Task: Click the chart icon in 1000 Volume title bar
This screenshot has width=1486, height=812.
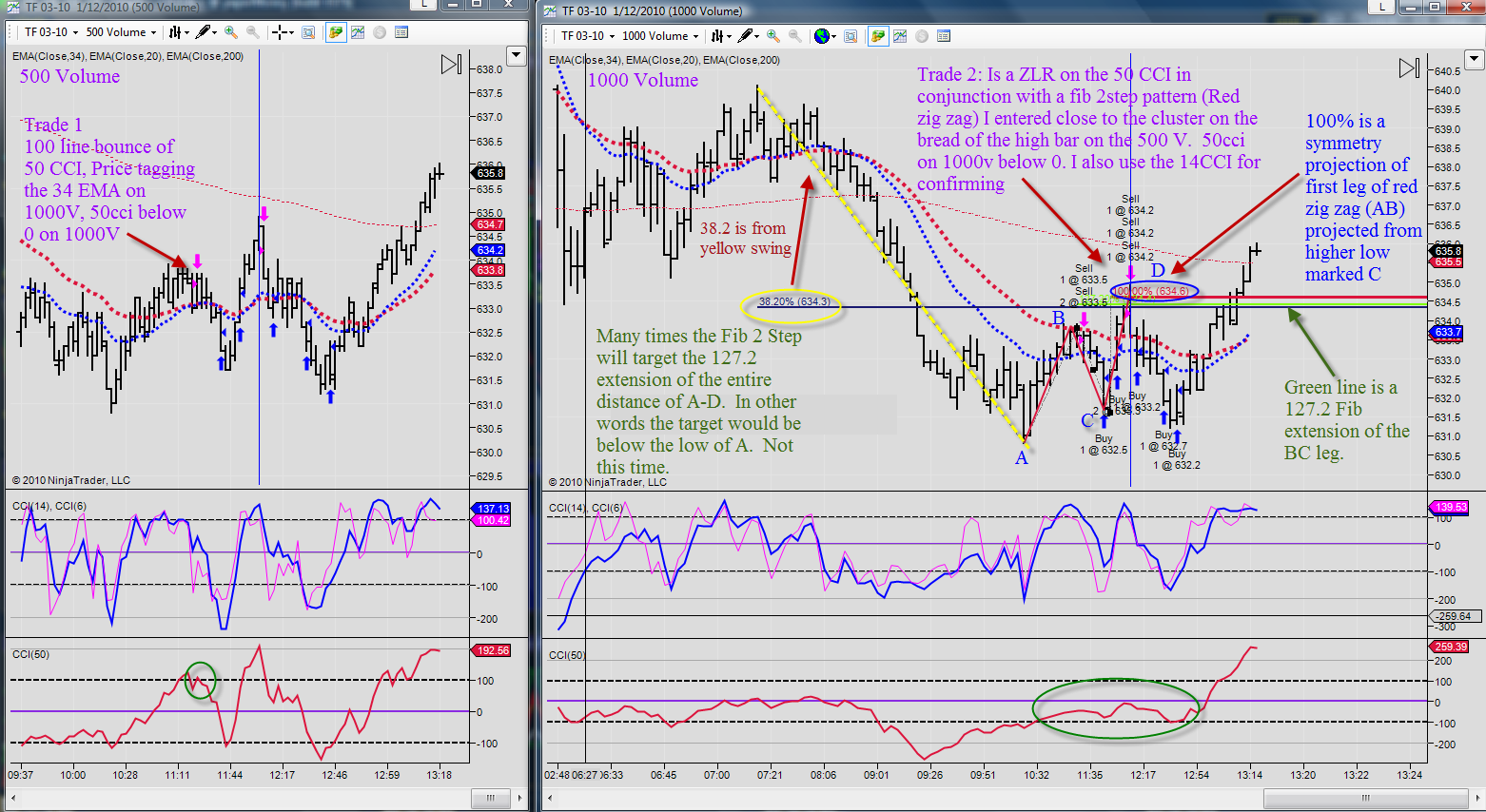Action: tap(550, 11)
